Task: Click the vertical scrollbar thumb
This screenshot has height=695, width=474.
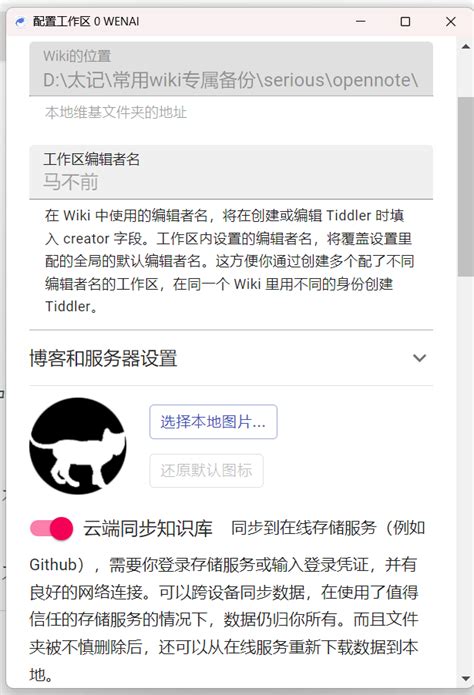Action: (466, 187)
